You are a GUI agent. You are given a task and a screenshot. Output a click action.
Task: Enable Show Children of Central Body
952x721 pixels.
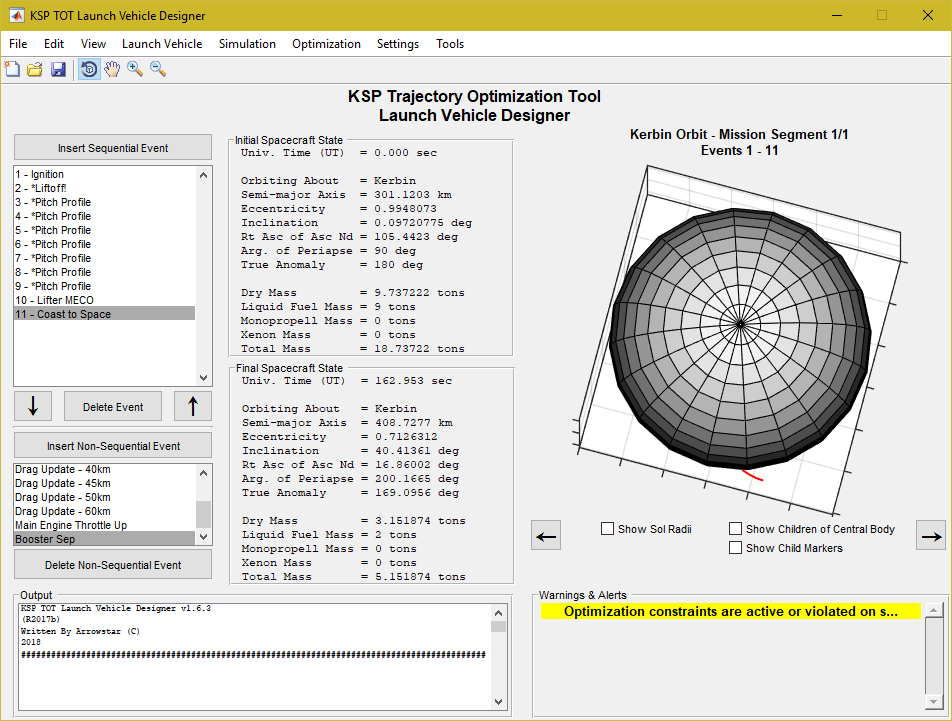735,529
